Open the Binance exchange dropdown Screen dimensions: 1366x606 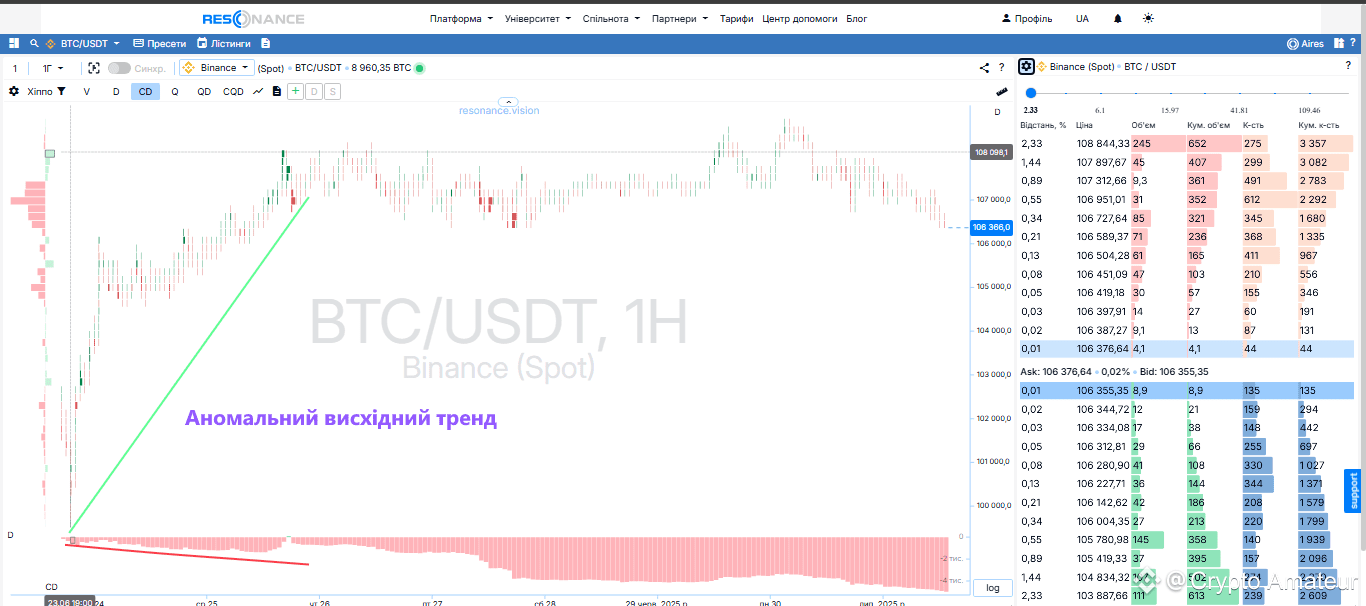pyautogui.click(x=215, y=68)
